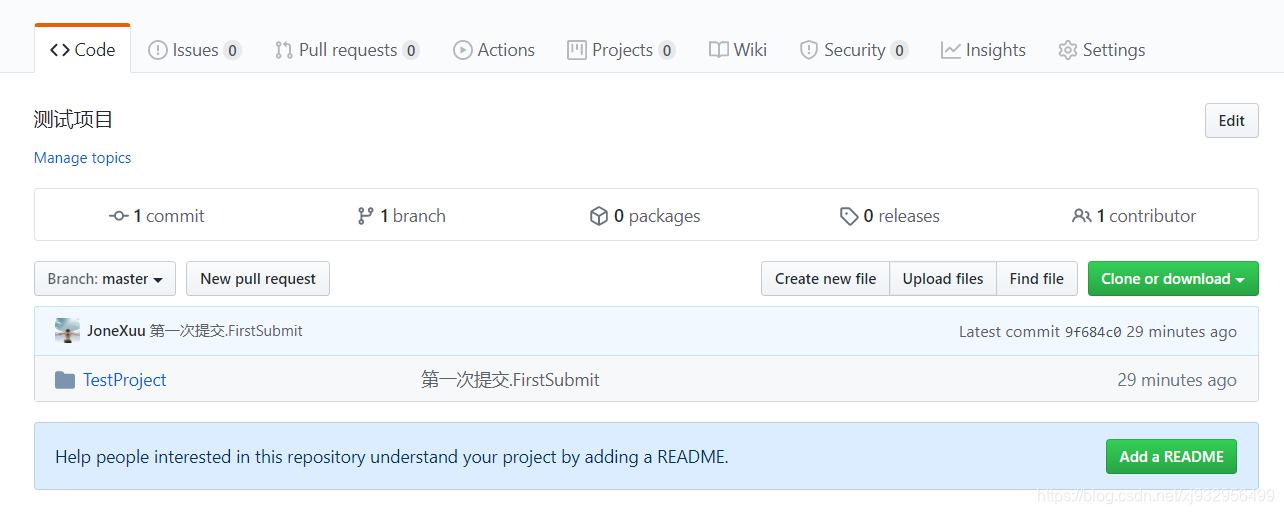The width and height of the screenshot is (1284, 514).
Task: View the 1 contributor link
Action: pyautogui.click(x=1134, y=216)
